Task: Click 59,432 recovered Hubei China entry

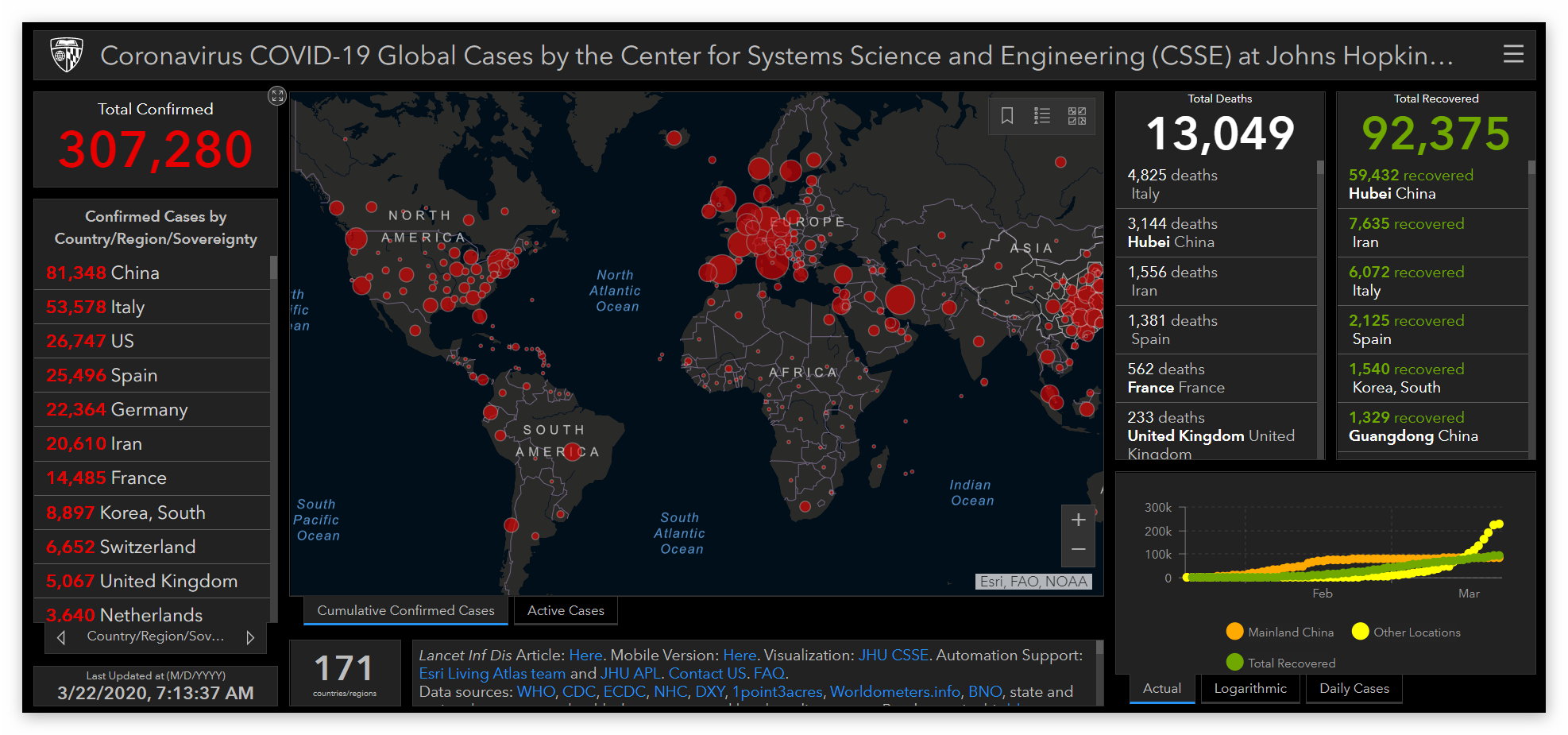Action: 1433,184
